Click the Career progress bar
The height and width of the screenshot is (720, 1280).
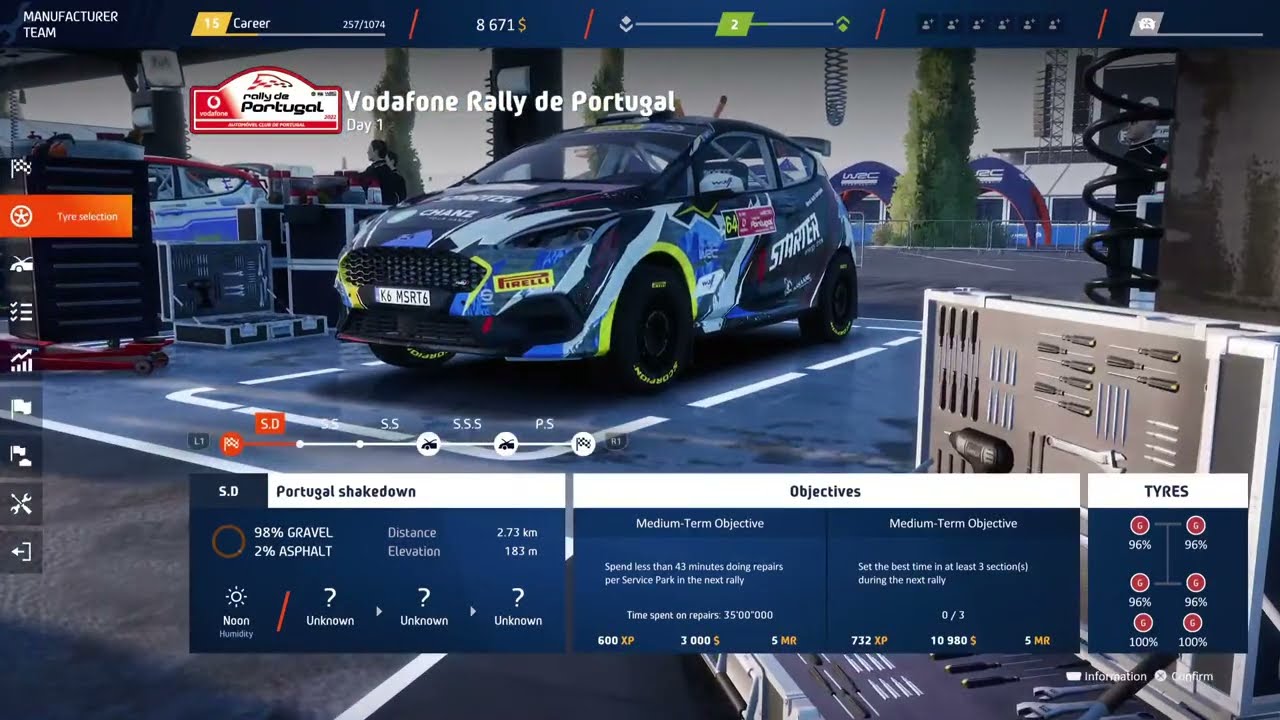click(x=290, y=35)
